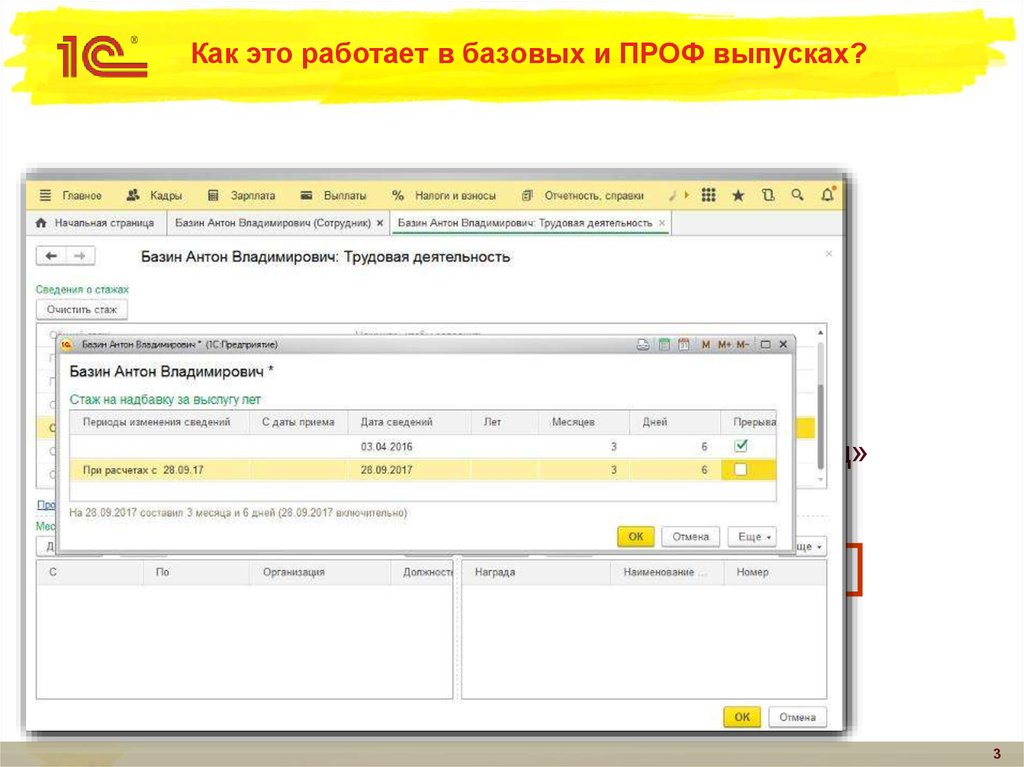The image size is (1024, 767).
Task: Click the favorites star icon
Action: coord(738,194)
